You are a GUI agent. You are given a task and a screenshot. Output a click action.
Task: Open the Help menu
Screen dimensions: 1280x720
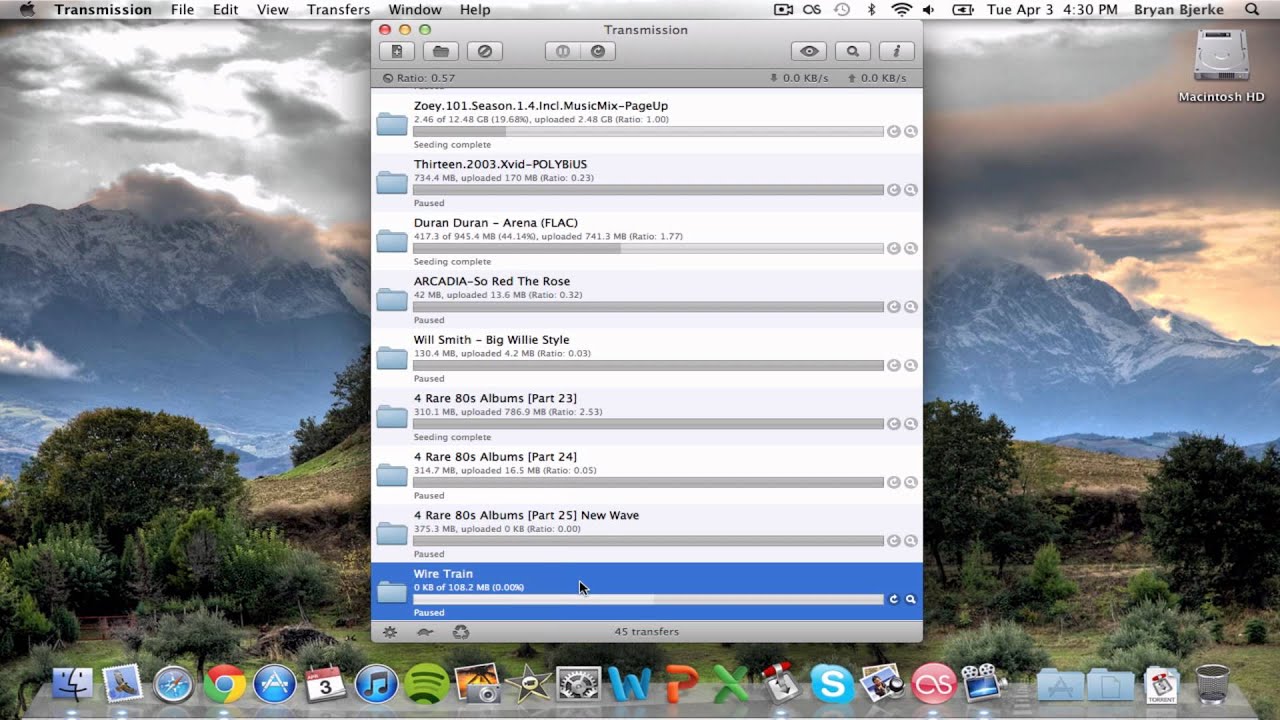475,10
